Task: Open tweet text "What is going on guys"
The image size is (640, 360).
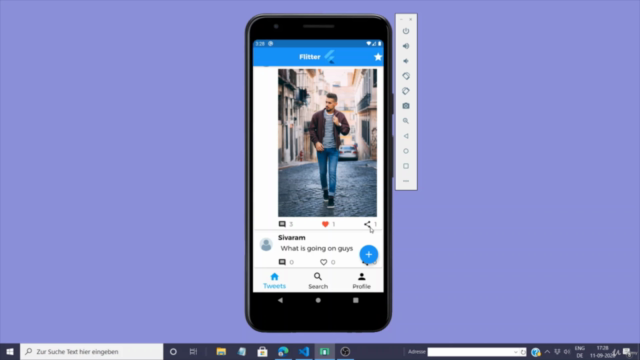Action: pyautogui.click(x=317, y=248)
